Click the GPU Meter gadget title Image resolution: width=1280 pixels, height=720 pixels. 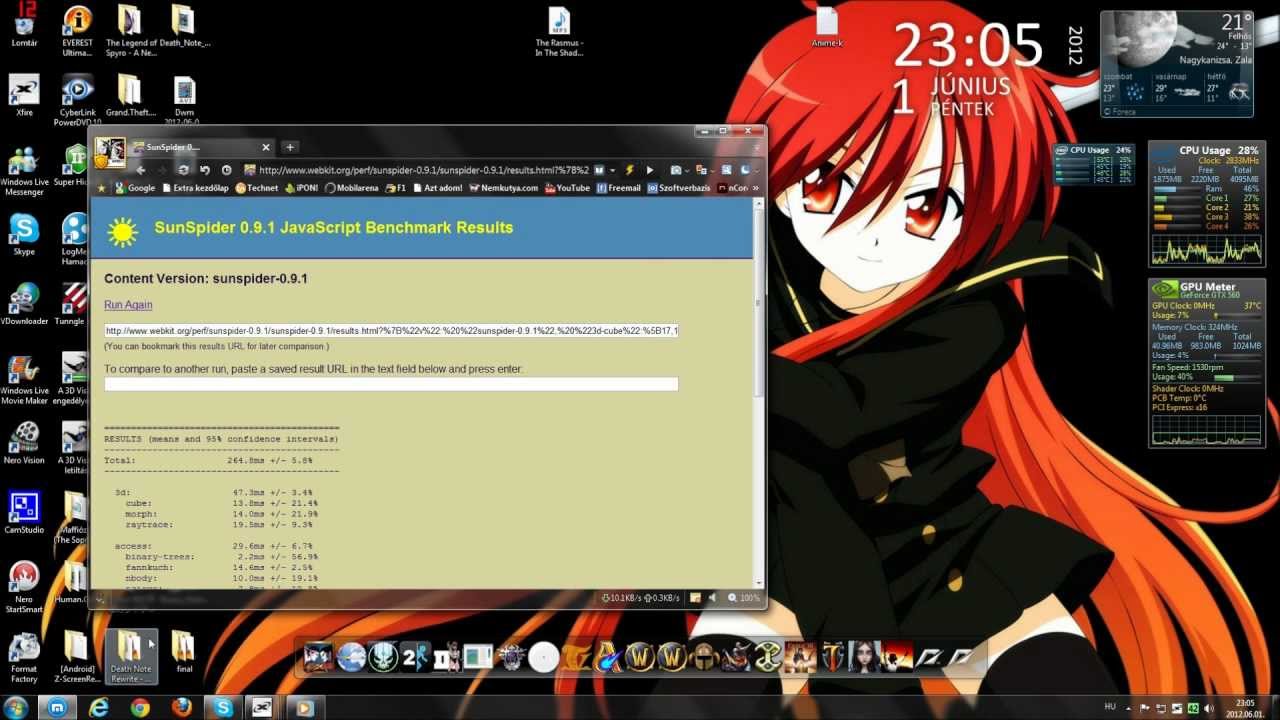(x=1207, y=287)
